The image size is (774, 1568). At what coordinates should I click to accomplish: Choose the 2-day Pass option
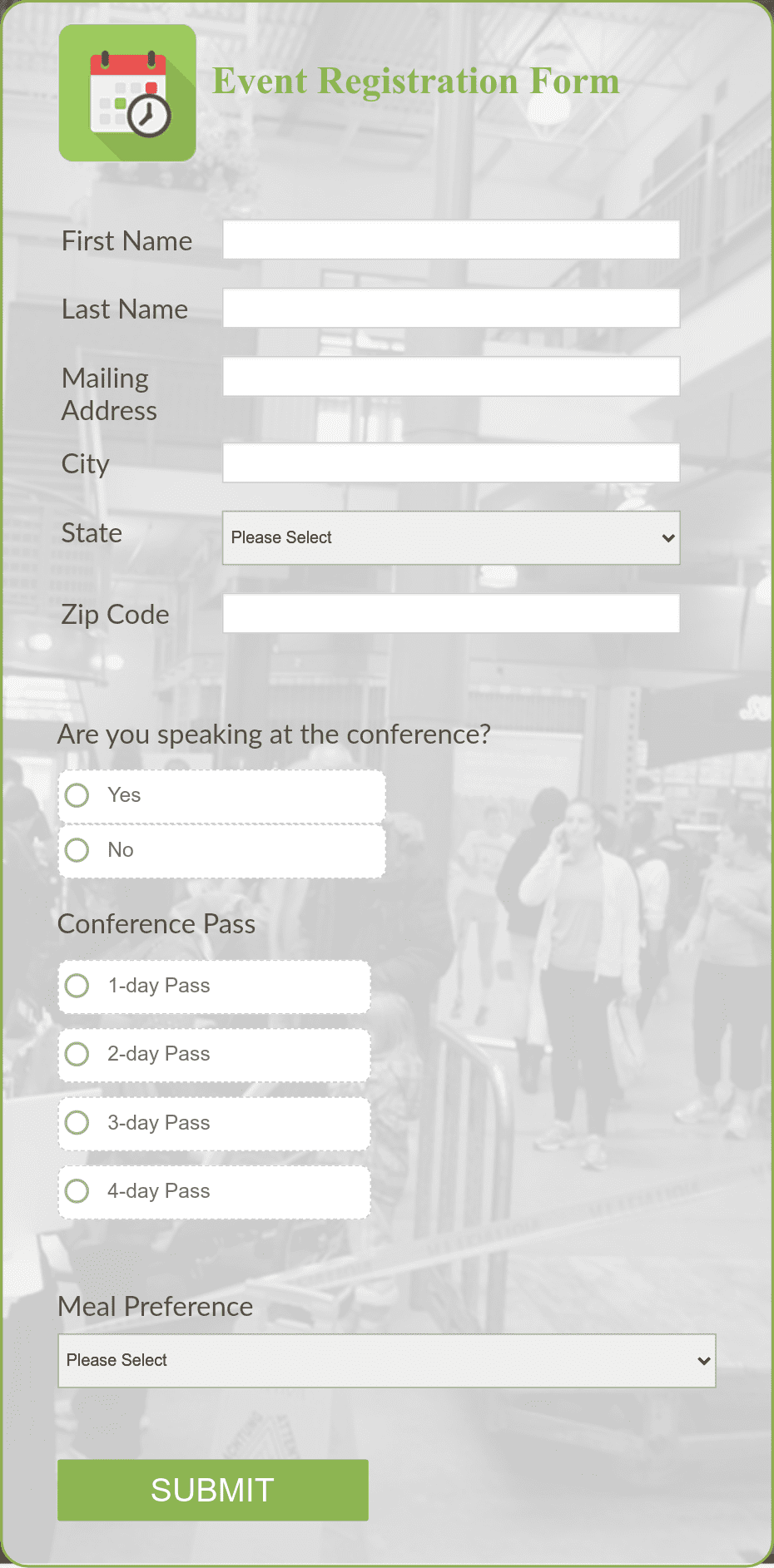coord(77,1054)
